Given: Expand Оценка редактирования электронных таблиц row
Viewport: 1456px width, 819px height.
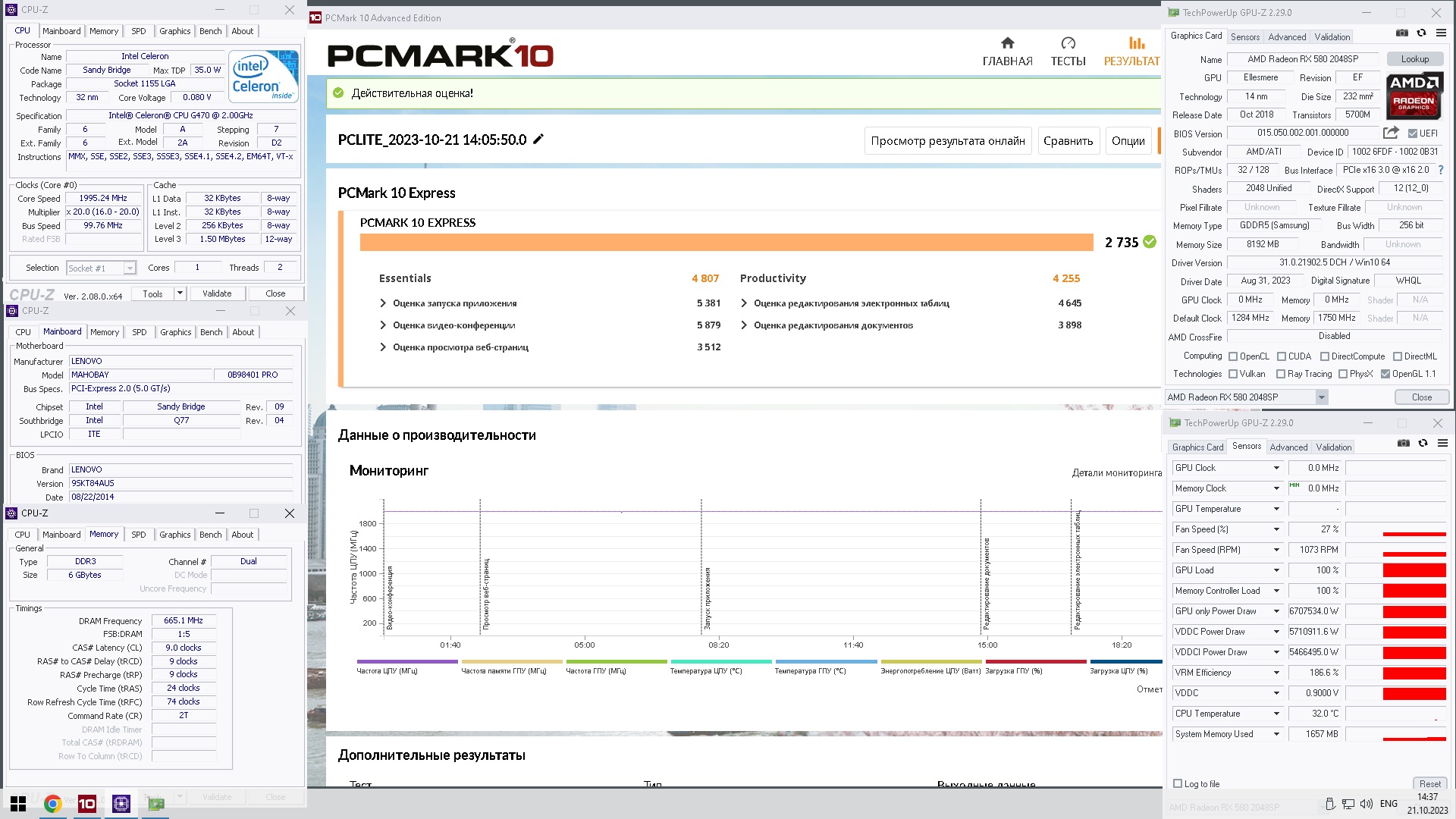Looking at the screenshot, I should (744, 303).
